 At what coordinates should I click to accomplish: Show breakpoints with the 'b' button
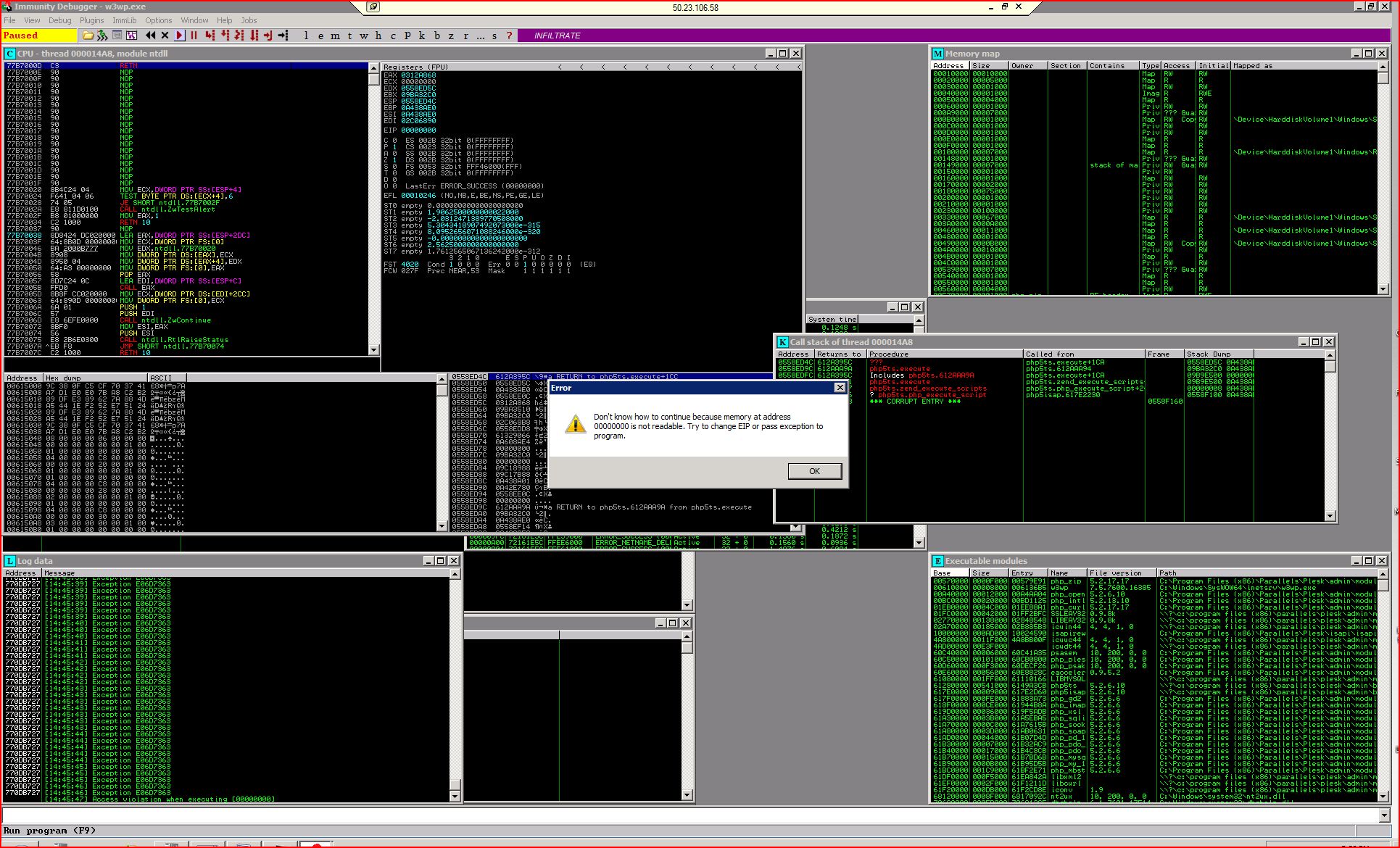coord(436,36)
